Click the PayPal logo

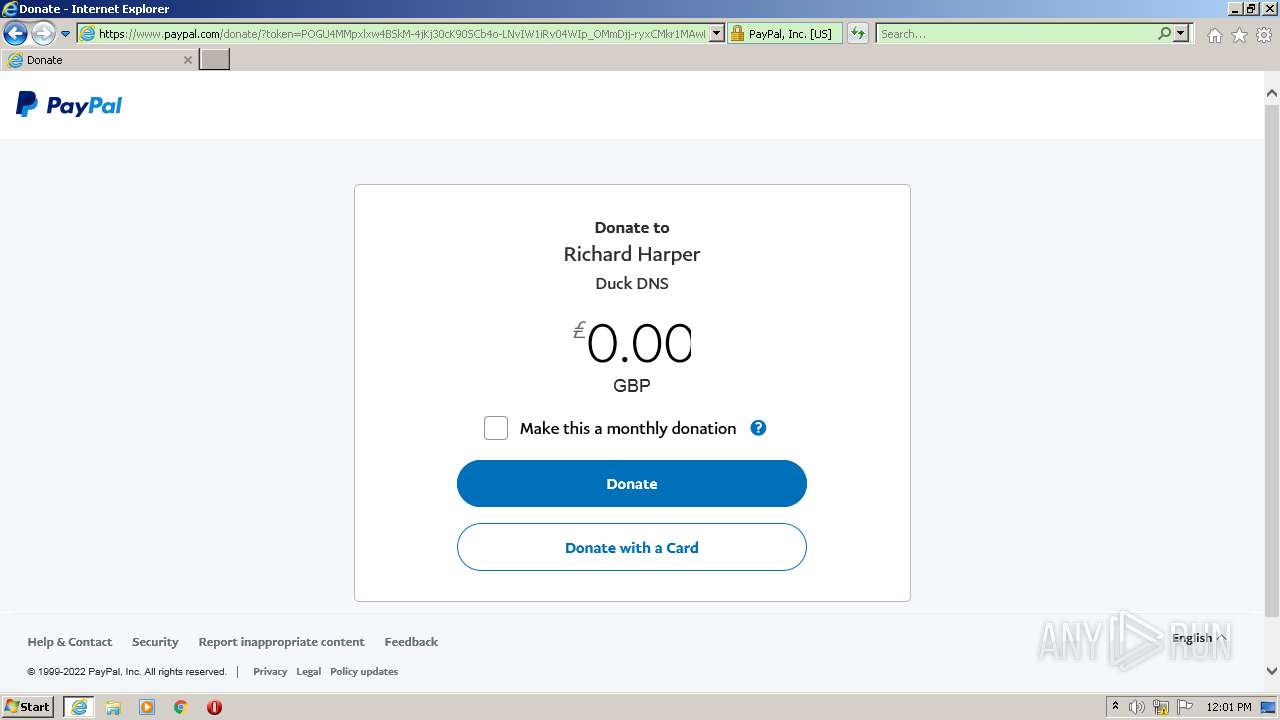click(x=69, y=105)
